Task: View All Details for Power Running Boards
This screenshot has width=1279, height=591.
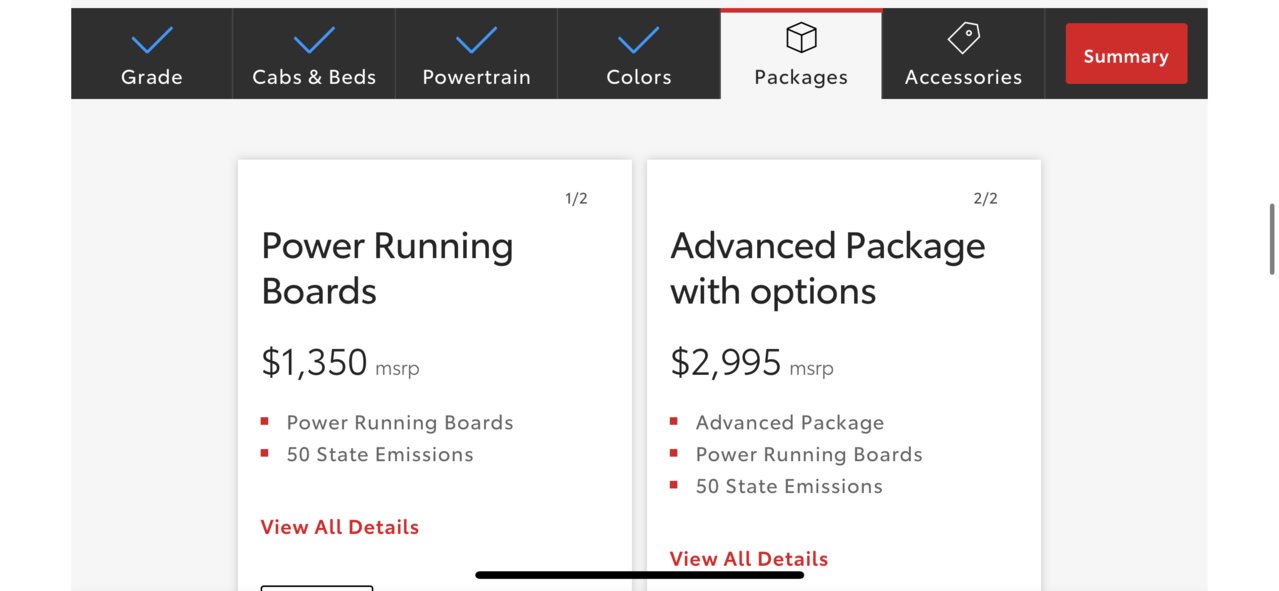Action: tap(340, 527)
